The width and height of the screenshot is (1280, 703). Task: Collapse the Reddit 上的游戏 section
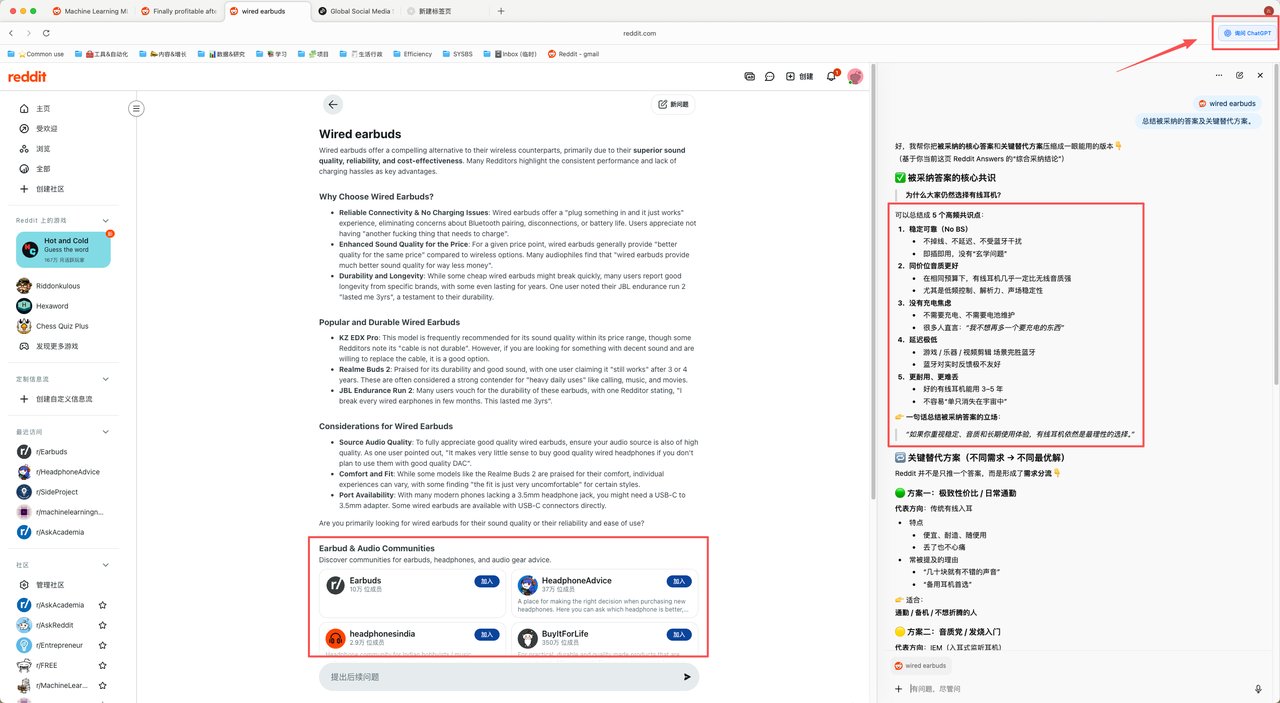(x=106, y=221)
